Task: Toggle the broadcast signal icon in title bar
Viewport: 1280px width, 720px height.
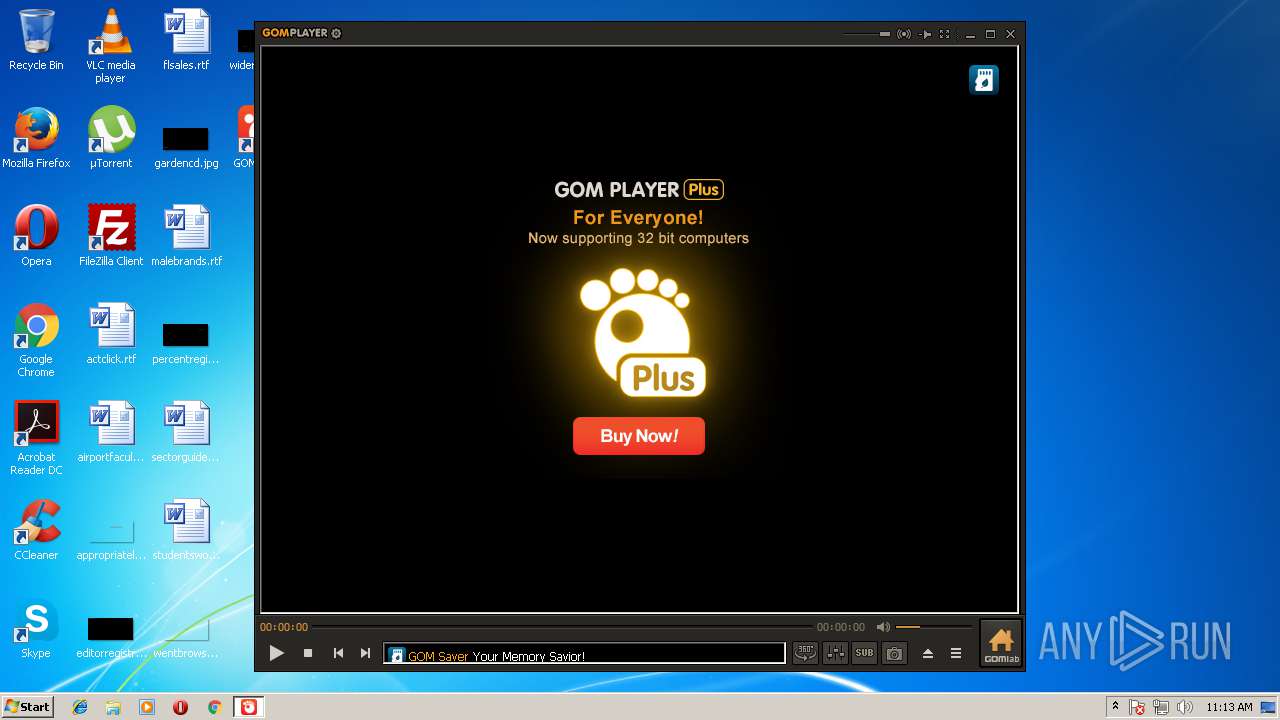Action: 904,34
